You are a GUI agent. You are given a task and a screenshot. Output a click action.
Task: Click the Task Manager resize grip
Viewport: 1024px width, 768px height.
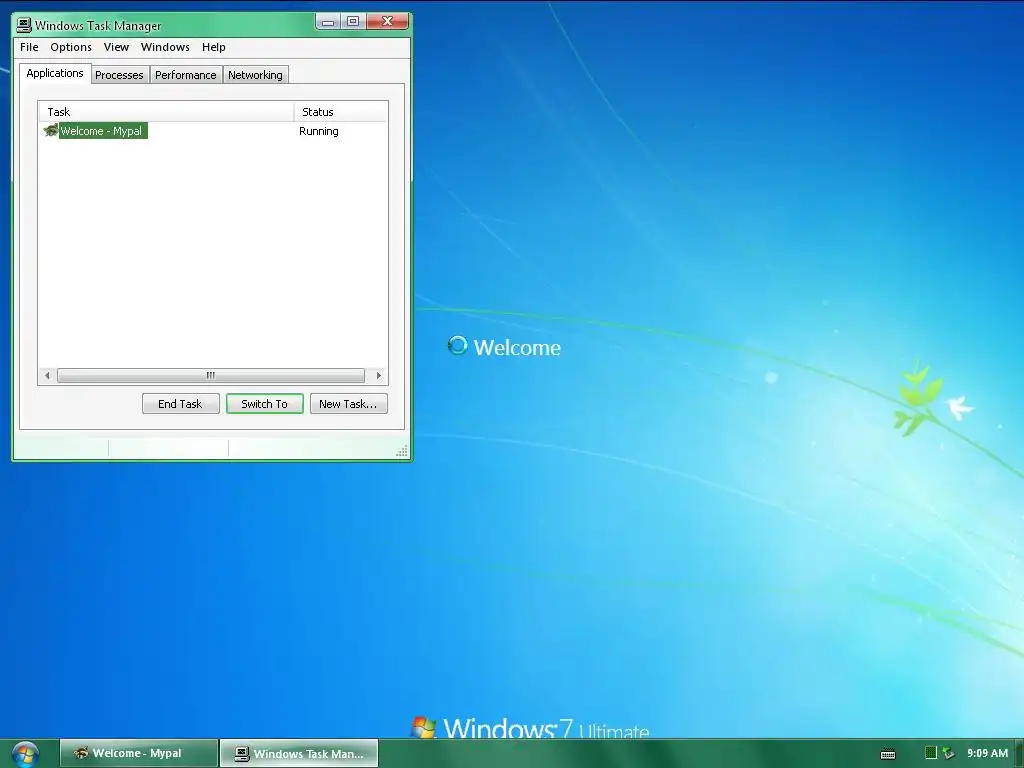point(402,451)
